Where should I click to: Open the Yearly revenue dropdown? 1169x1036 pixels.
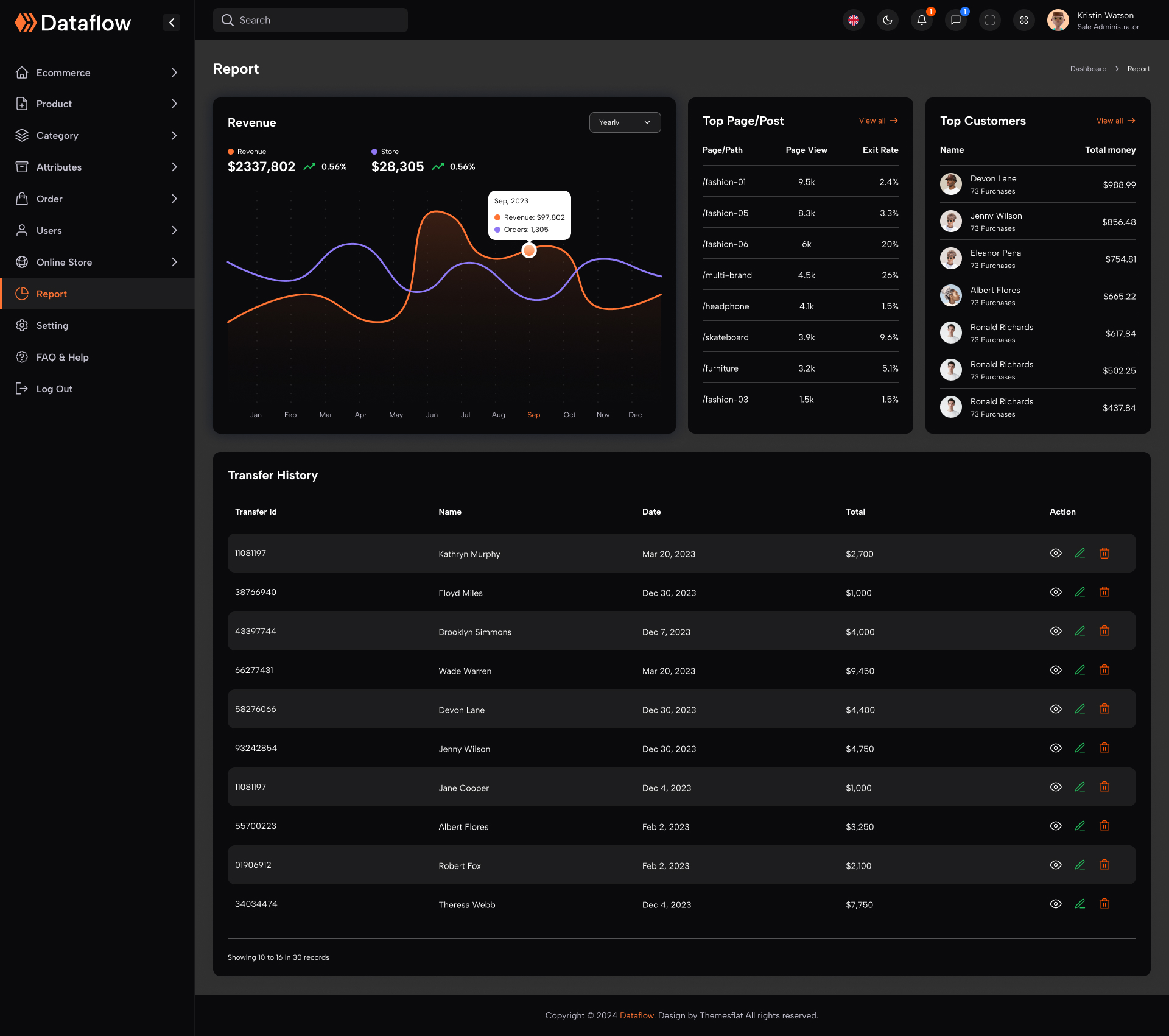[x=625, y=122]
